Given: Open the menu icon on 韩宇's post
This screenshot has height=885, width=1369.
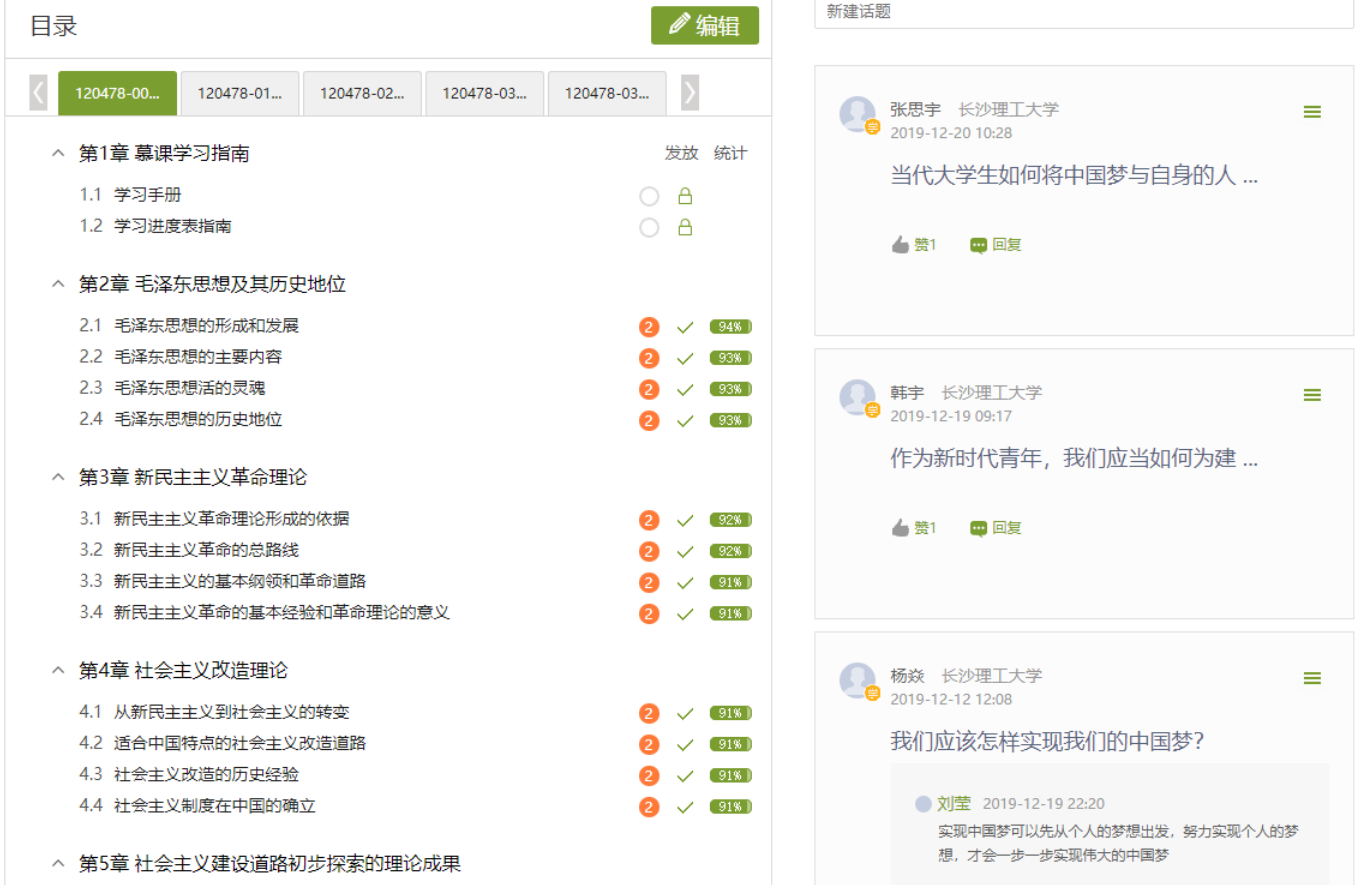Looking at the screenshot, I should point(1312,395).
